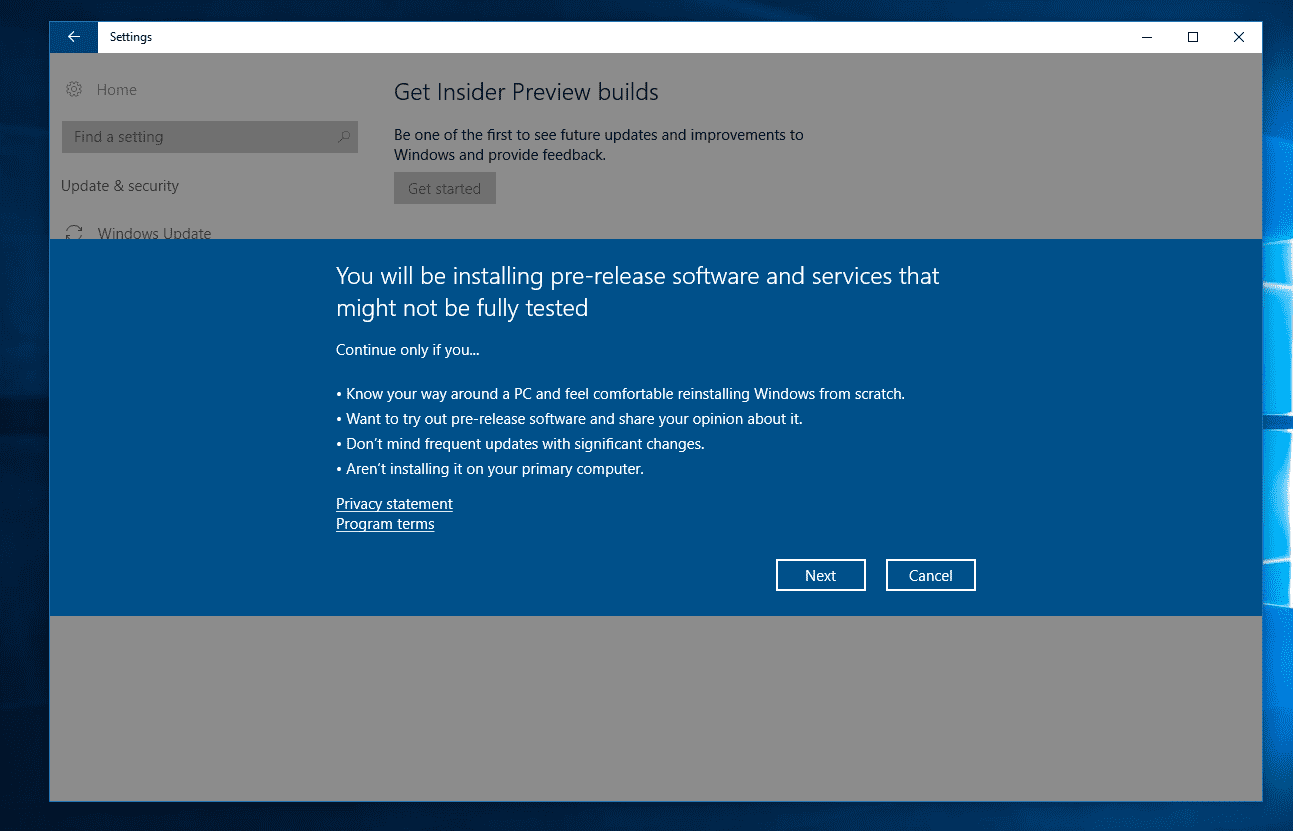The image size is (1293, 831).
Task: Click the Get started button
Action: pos(444,188)
